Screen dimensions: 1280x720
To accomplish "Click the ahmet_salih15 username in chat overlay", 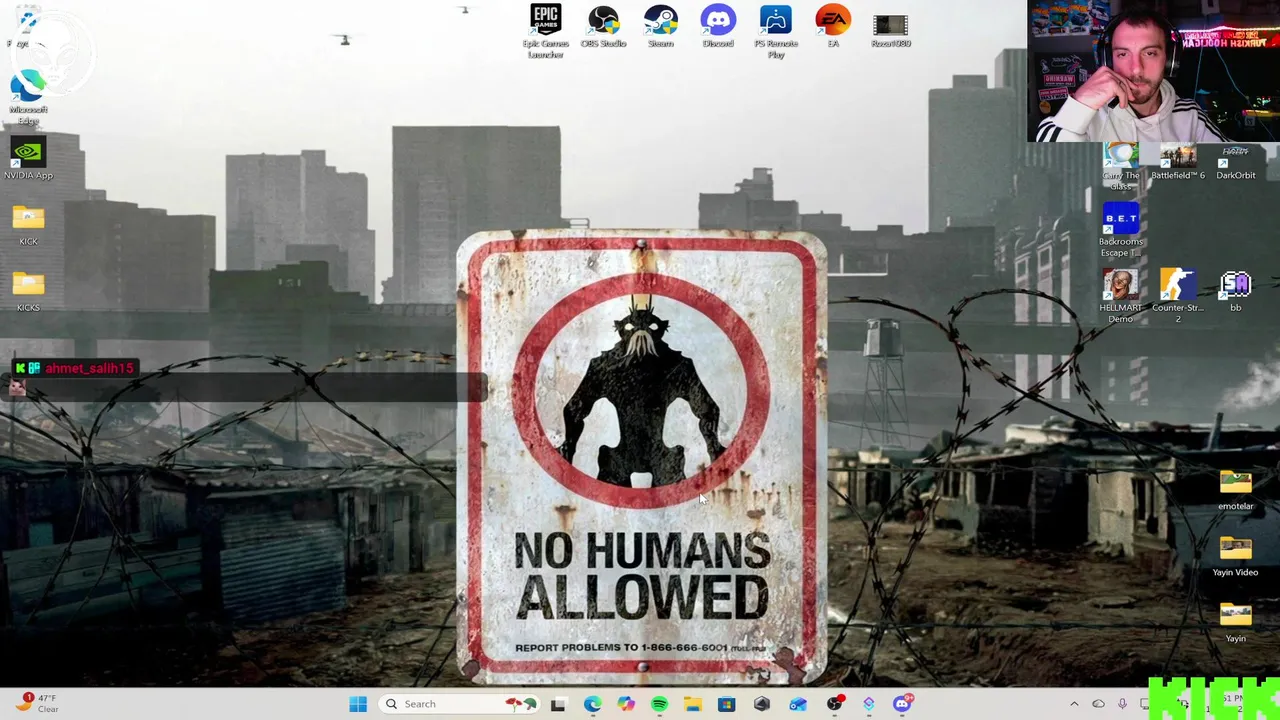I will pyautogui.click(x=89, y=368).
